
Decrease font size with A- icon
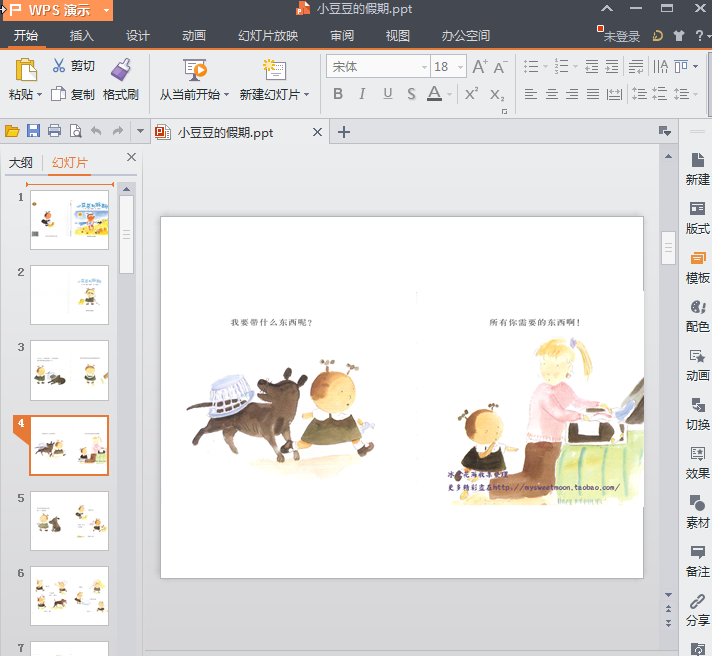[500, 67]
